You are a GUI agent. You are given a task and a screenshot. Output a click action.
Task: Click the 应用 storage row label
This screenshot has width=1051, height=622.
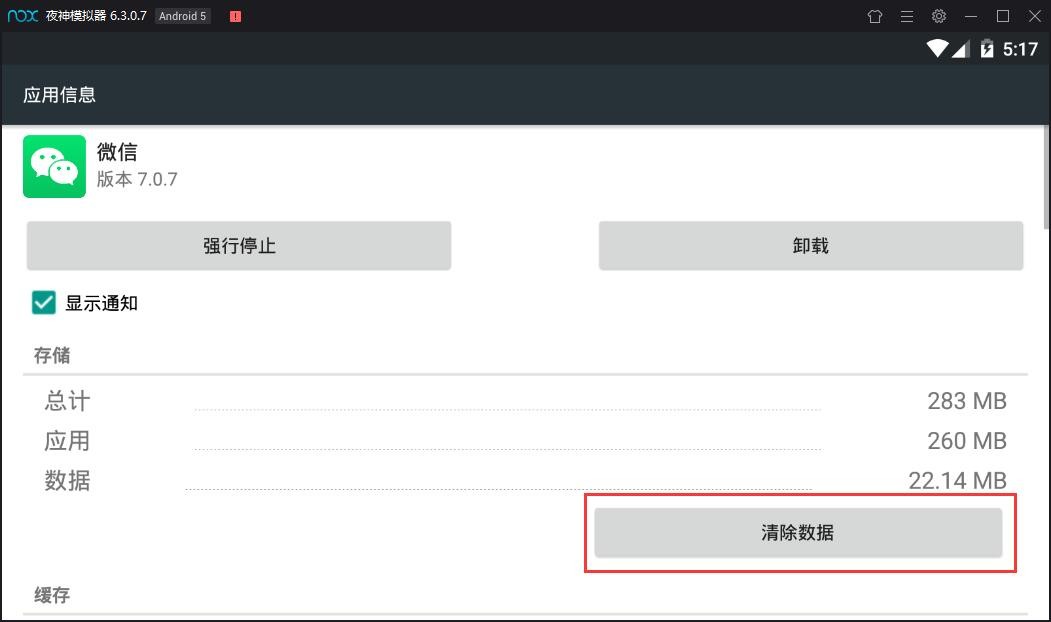click(x=67, y=440)
